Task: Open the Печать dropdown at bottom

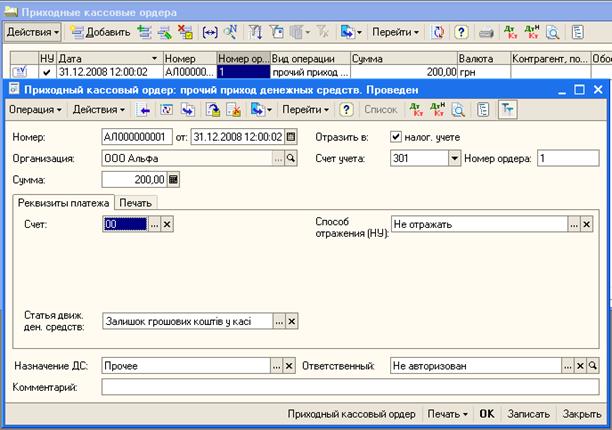Action: click(446, 414)
